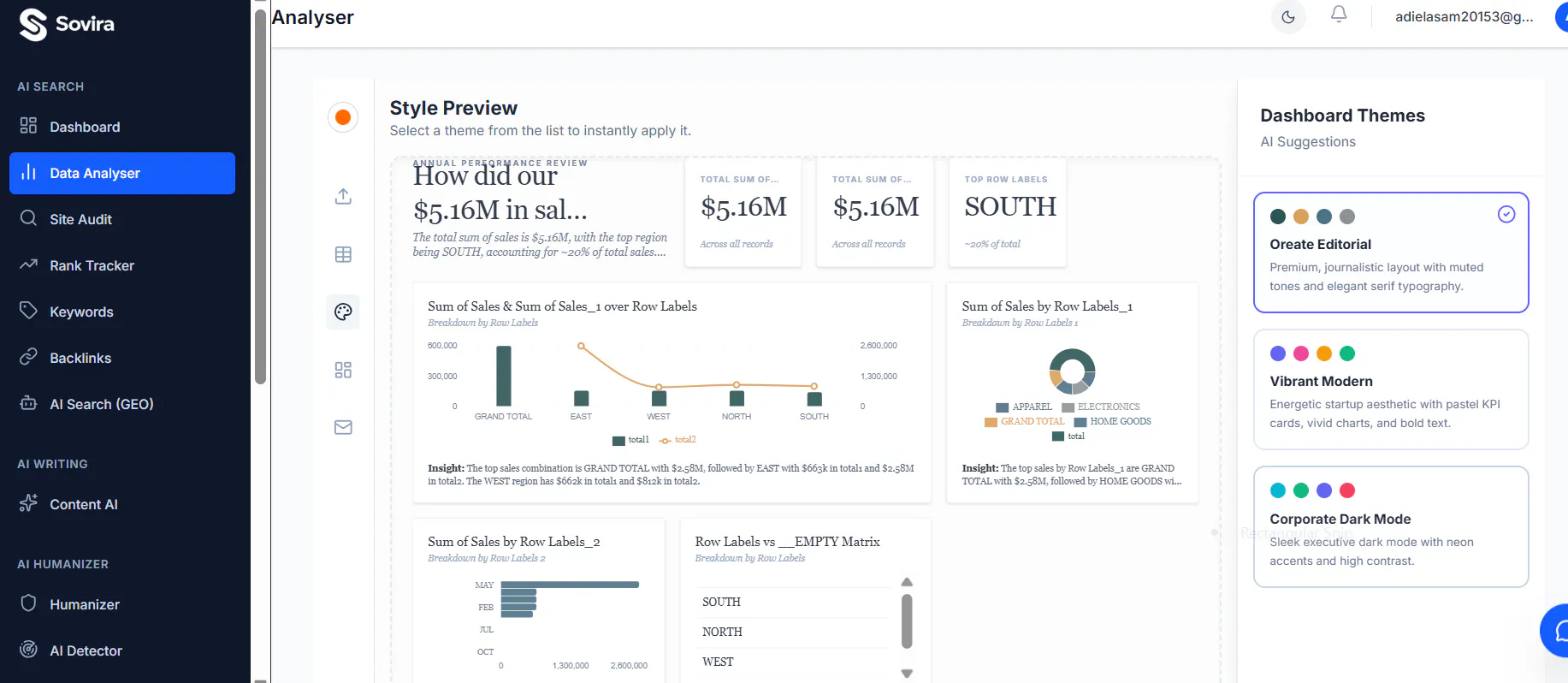Select the Oreate Editorial theme card
This screenshot has width=1568, height=683.
[x=1391, y=252]
